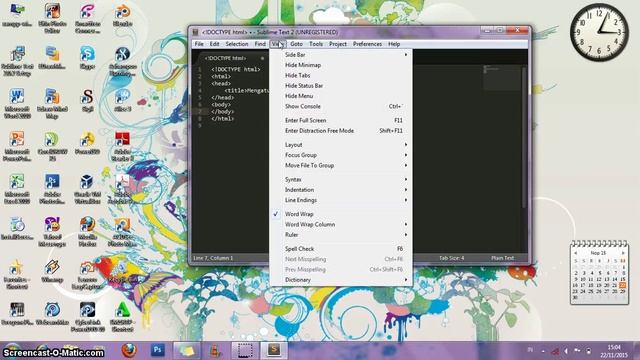Open the Tools menu

[316, 44]
